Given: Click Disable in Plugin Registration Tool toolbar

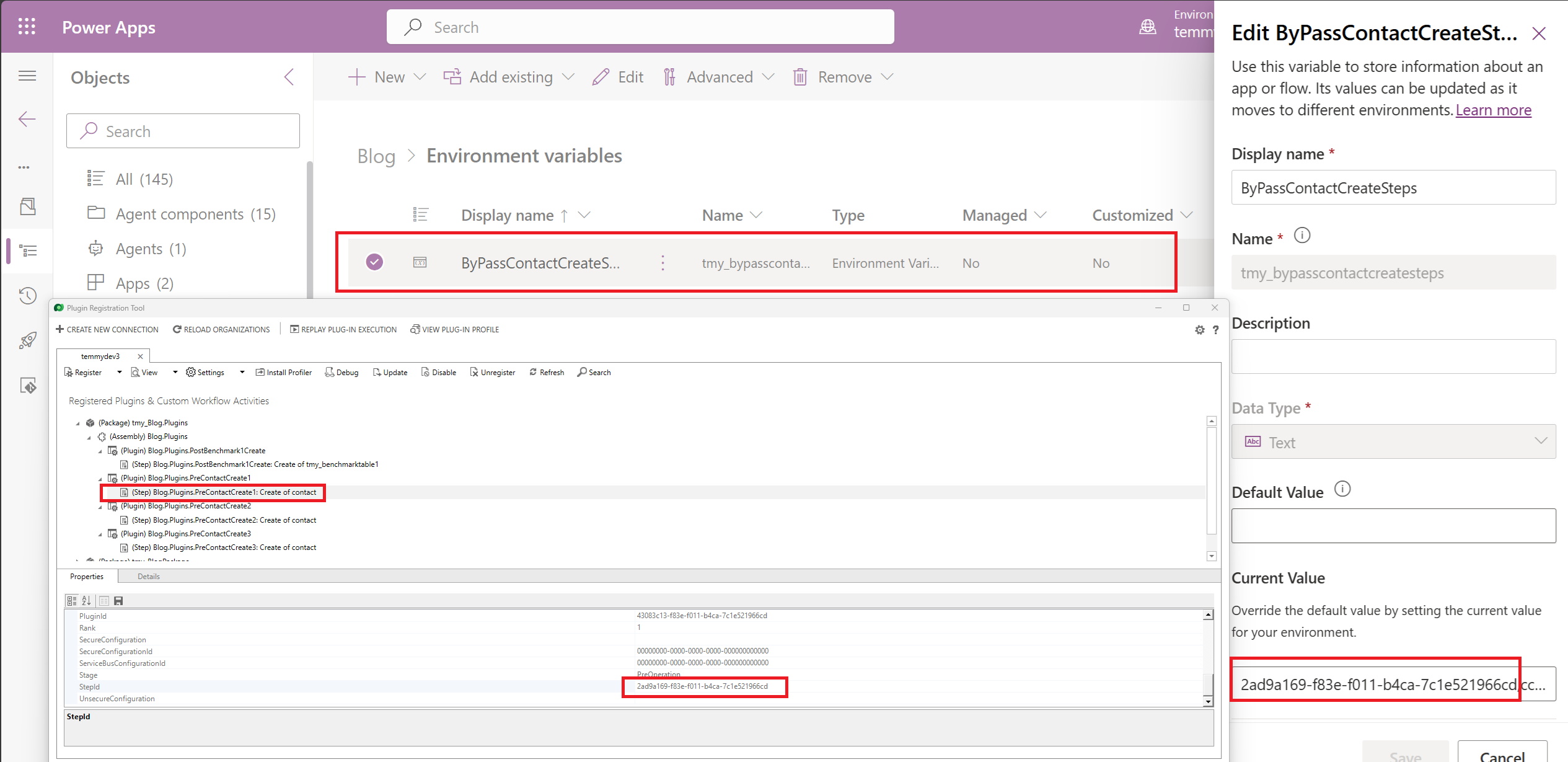Looking at the screenshot, I should tap(439, 372).
